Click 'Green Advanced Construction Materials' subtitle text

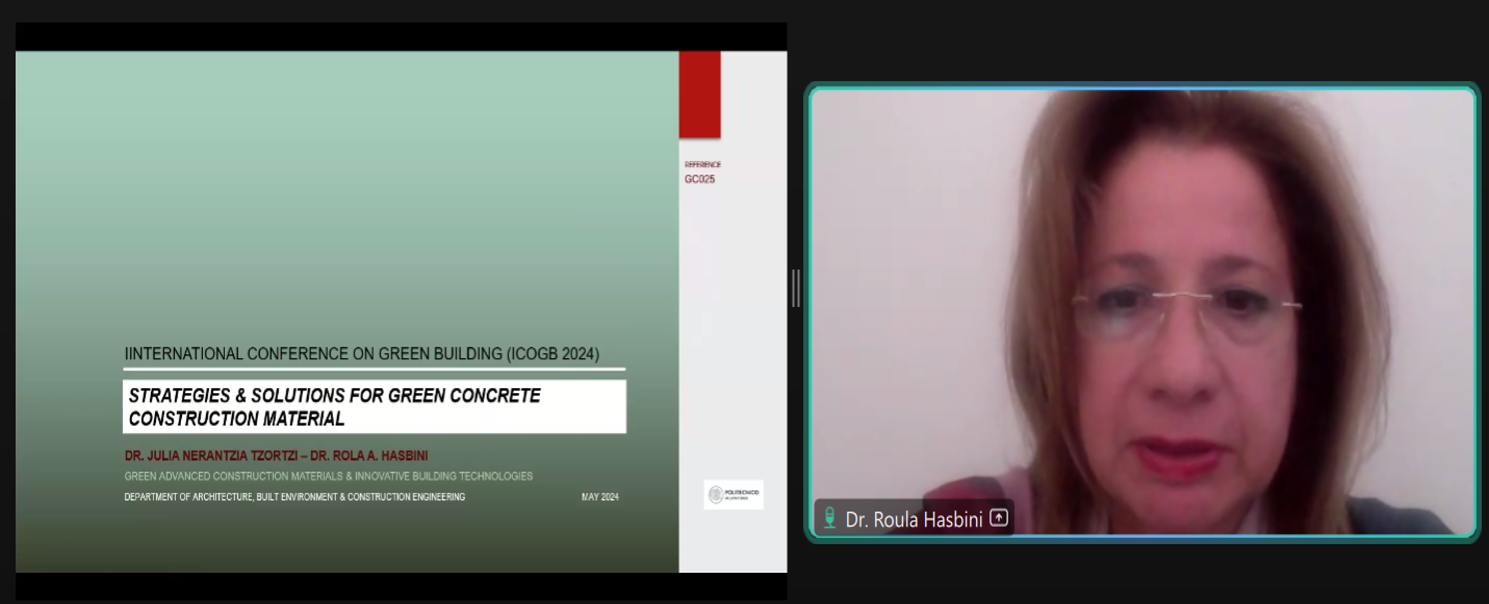coord(328,477)
